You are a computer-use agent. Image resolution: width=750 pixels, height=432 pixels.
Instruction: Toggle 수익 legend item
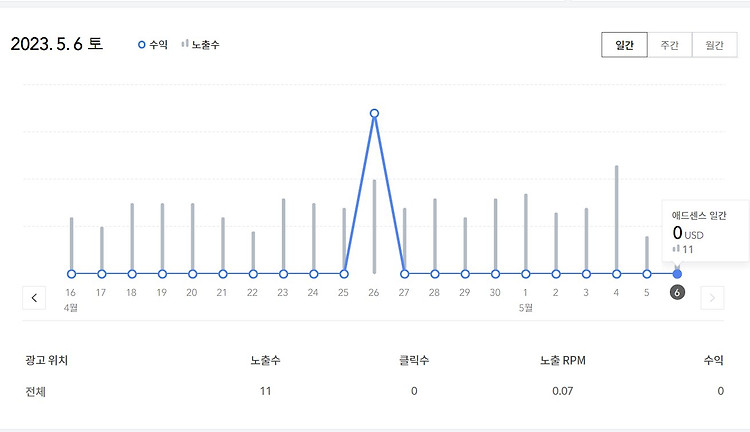[153, 44]
